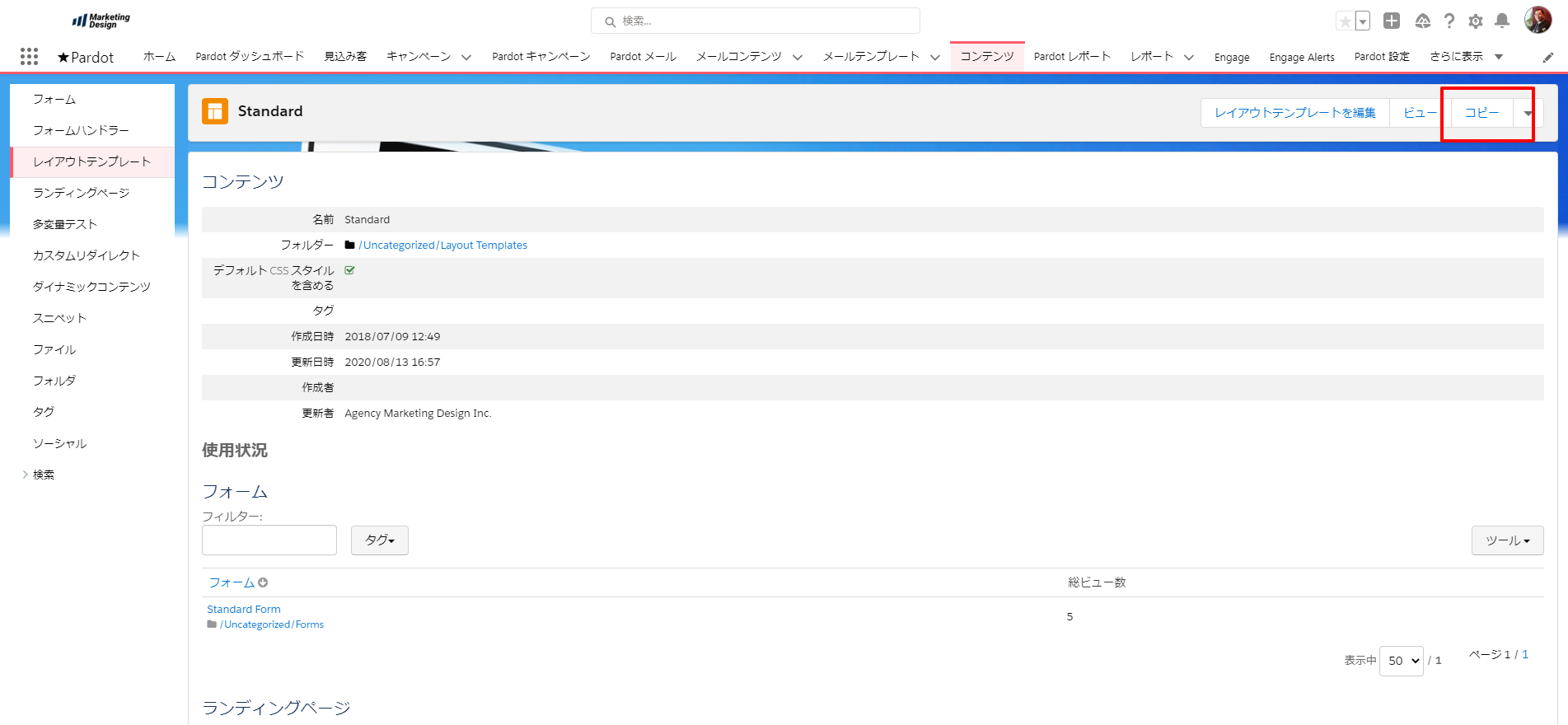Select ランディングページ in the sidebar
Screen dimensions: 1568x725
pyautogui.click(x=81, y=193)
